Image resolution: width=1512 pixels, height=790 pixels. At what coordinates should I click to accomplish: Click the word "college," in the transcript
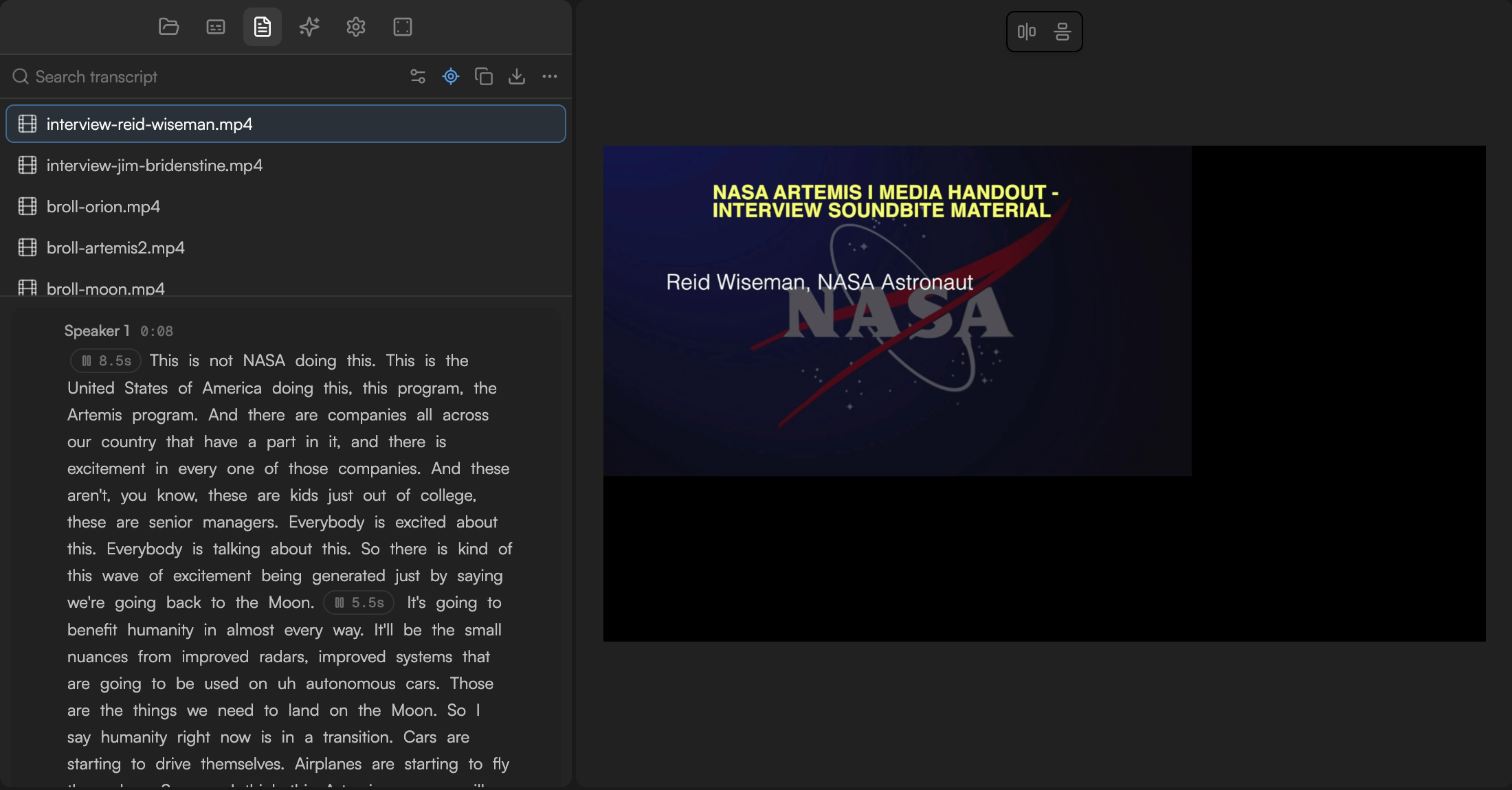[x=447, y=495]
